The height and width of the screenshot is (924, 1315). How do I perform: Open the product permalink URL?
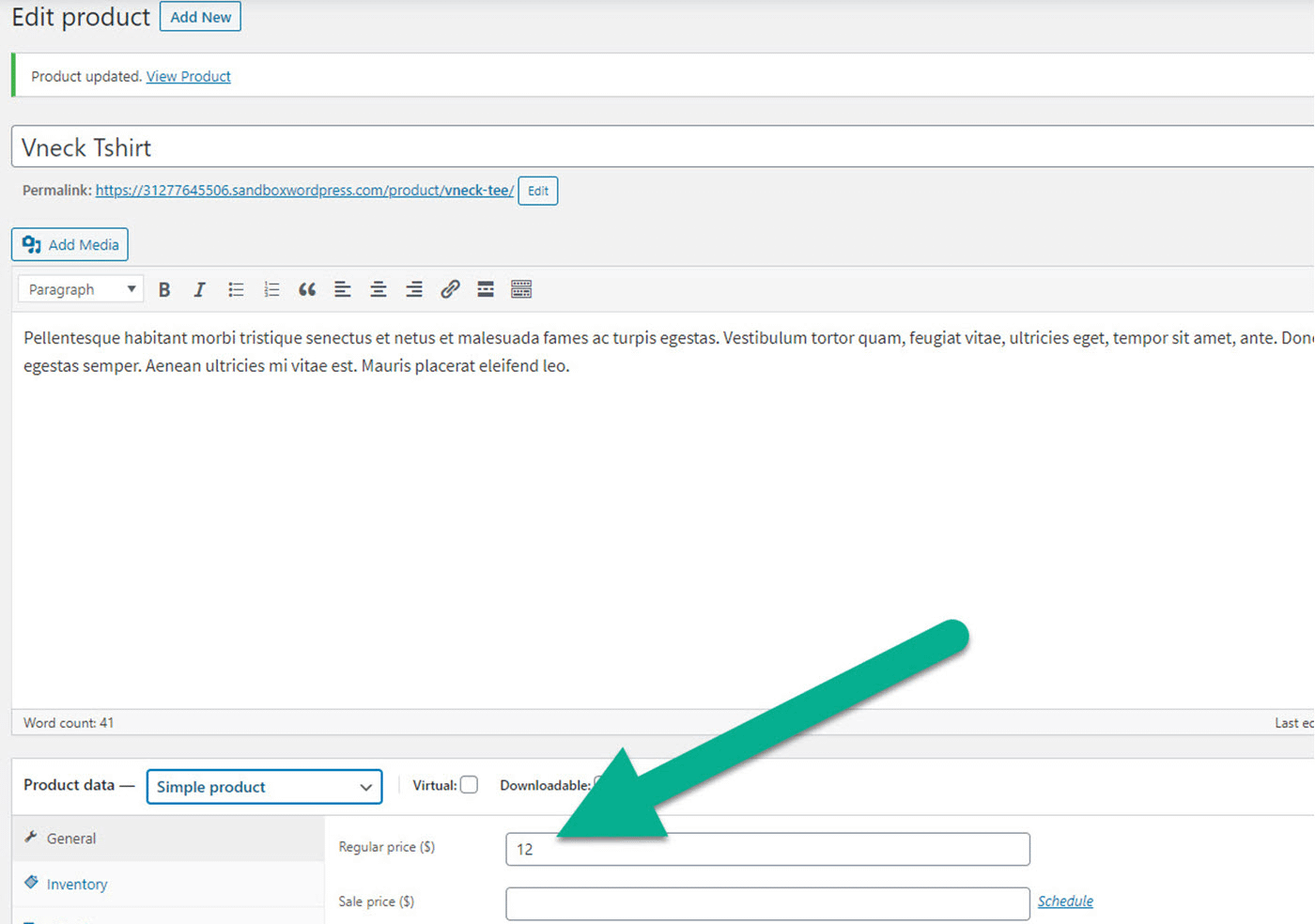click(304, 191)
